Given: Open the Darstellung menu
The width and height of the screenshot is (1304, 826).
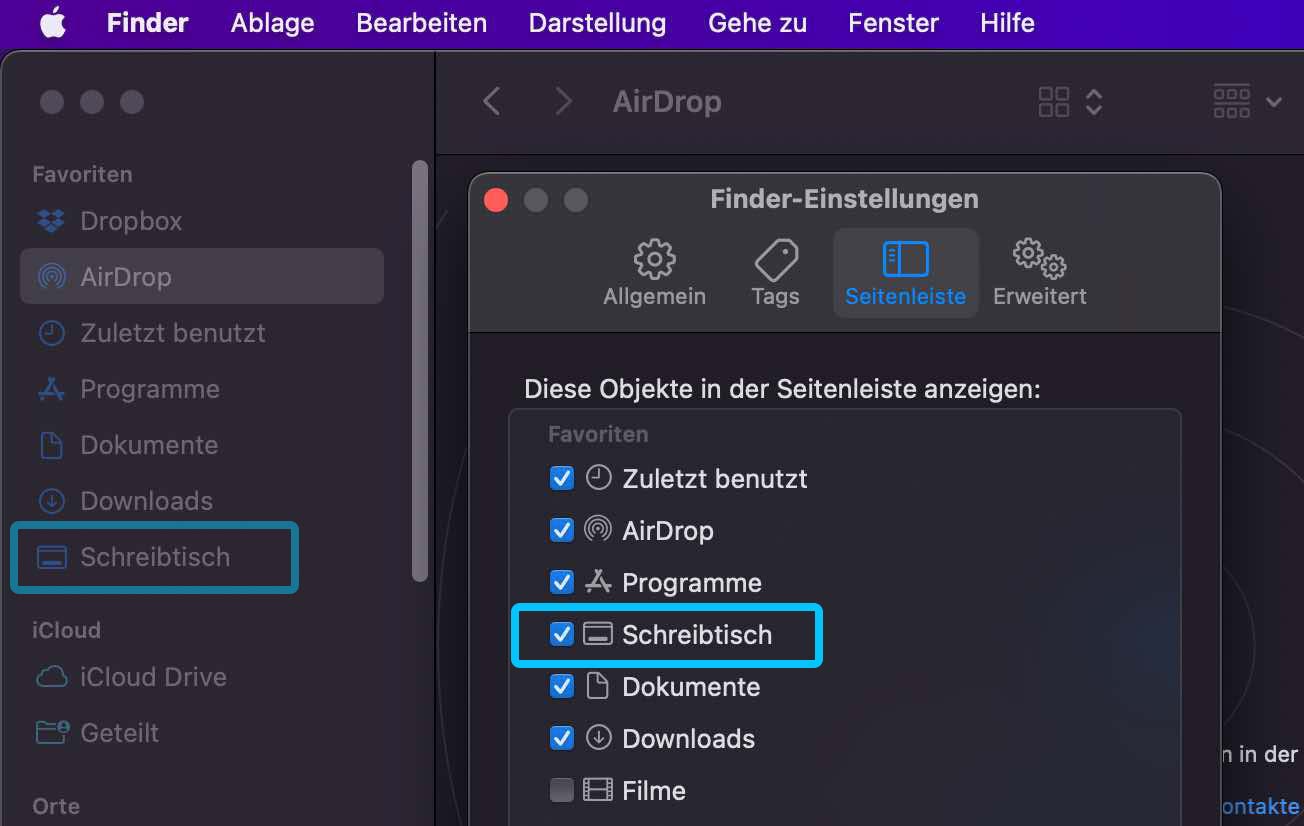Looking at the screenshot, I should 597,23.
